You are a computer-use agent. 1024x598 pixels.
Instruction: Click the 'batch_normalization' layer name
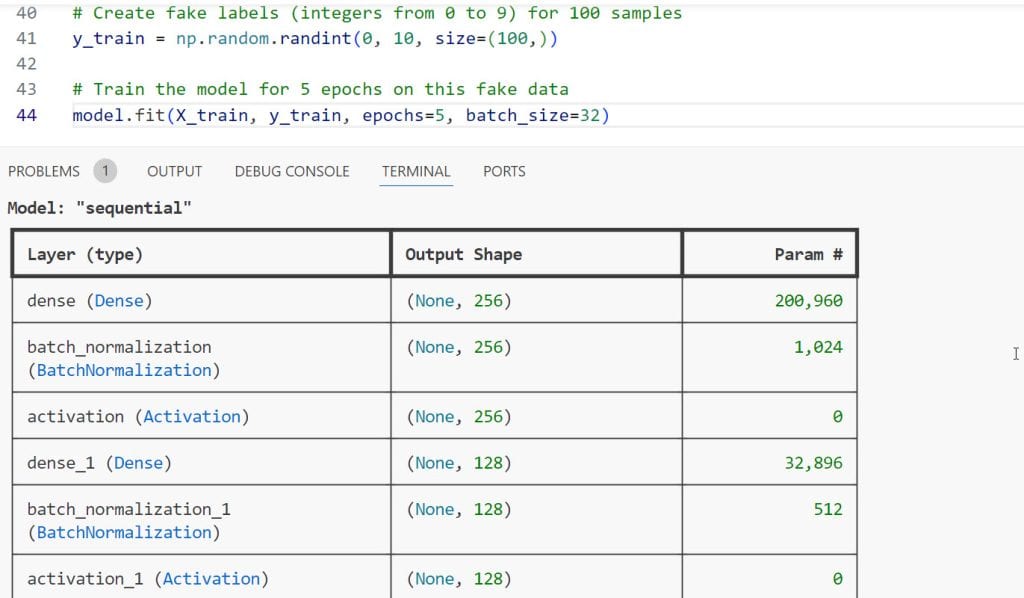tap(119, 347)
